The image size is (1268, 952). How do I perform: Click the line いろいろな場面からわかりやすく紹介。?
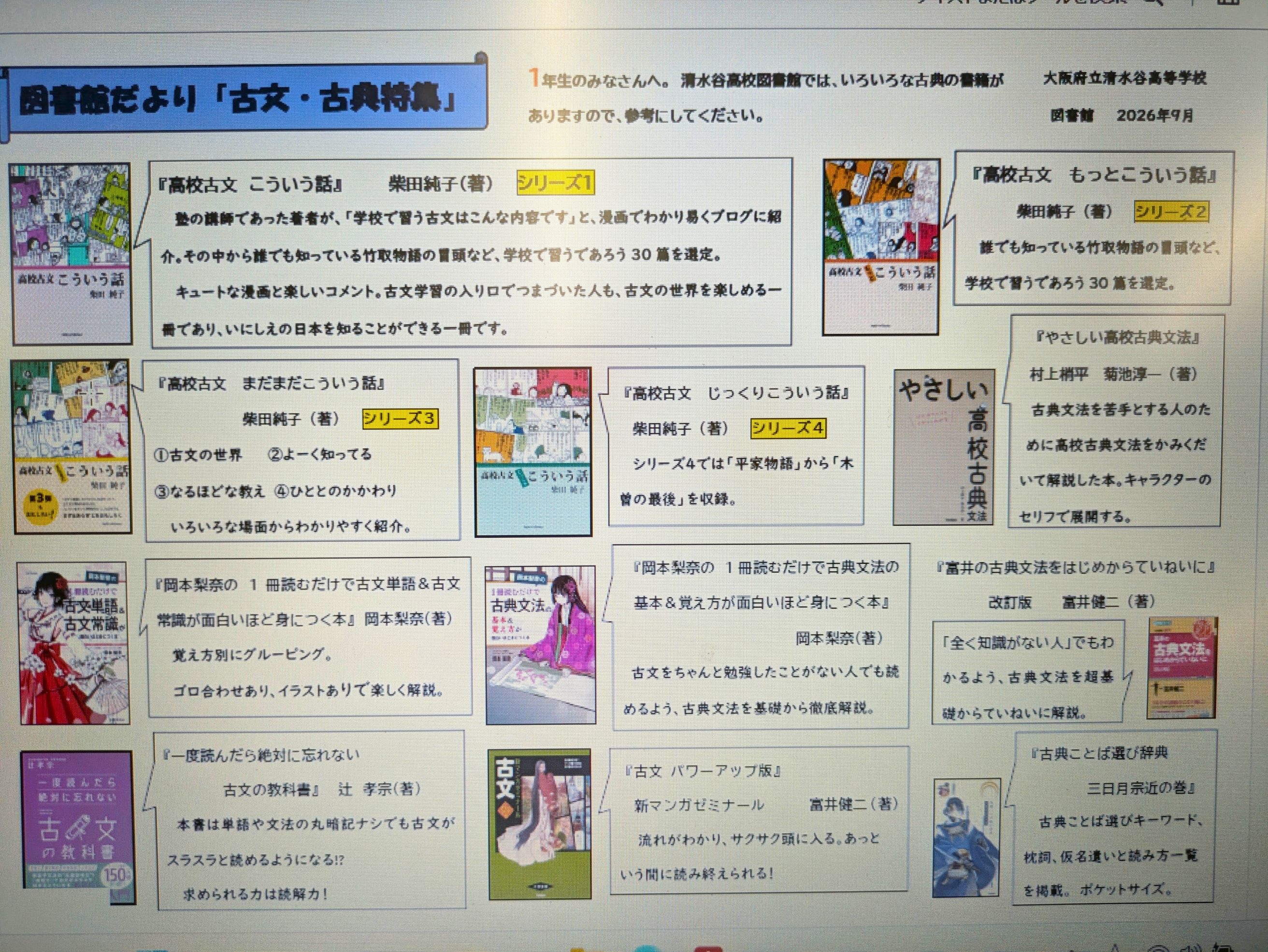pos(291,526)
